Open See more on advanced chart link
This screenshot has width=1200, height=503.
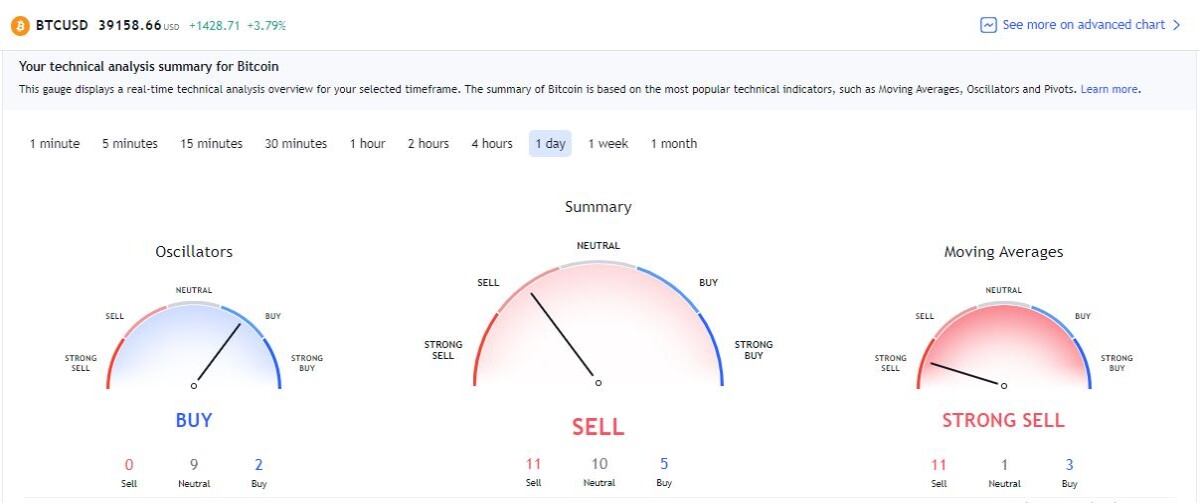point(1083,25)
